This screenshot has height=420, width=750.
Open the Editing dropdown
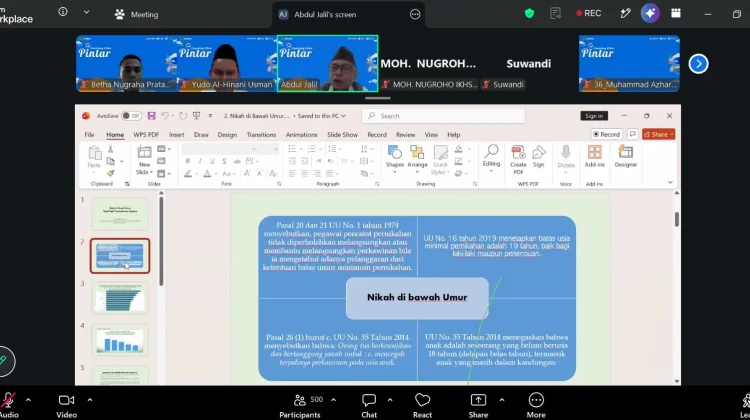point(491,159)
